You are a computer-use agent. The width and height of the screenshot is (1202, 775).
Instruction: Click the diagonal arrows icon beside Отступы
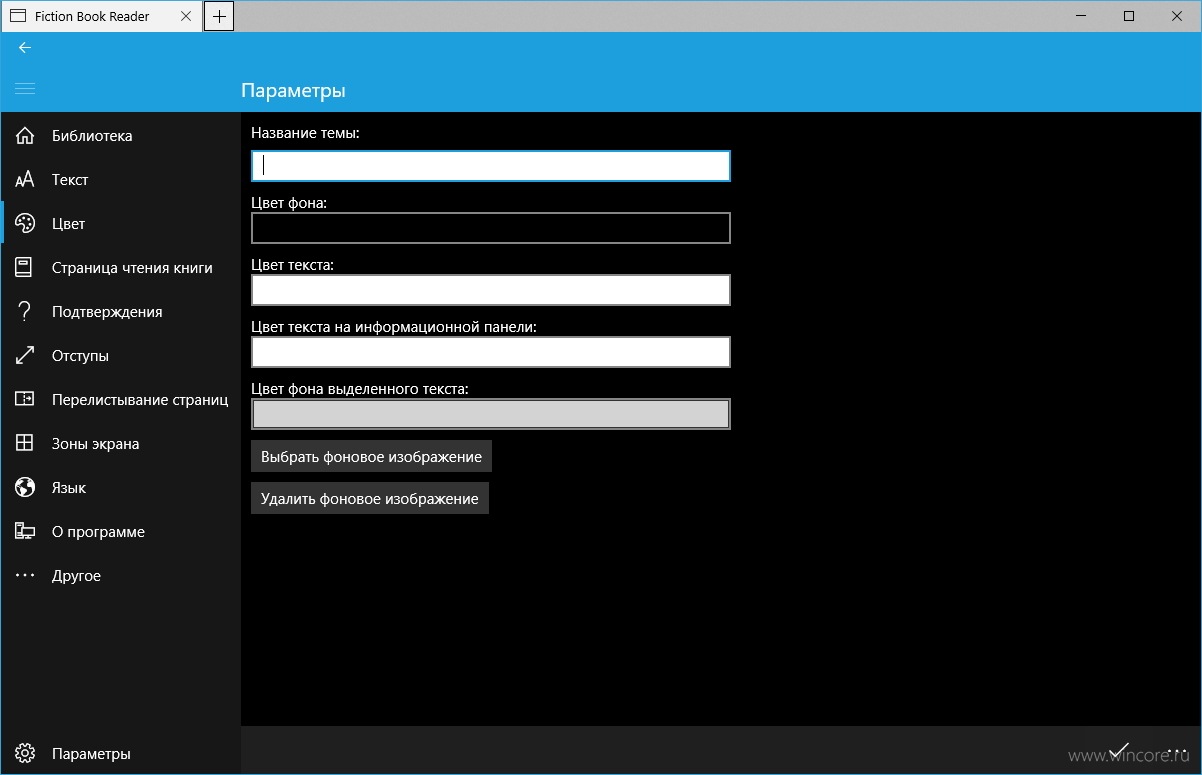point(25,356)
